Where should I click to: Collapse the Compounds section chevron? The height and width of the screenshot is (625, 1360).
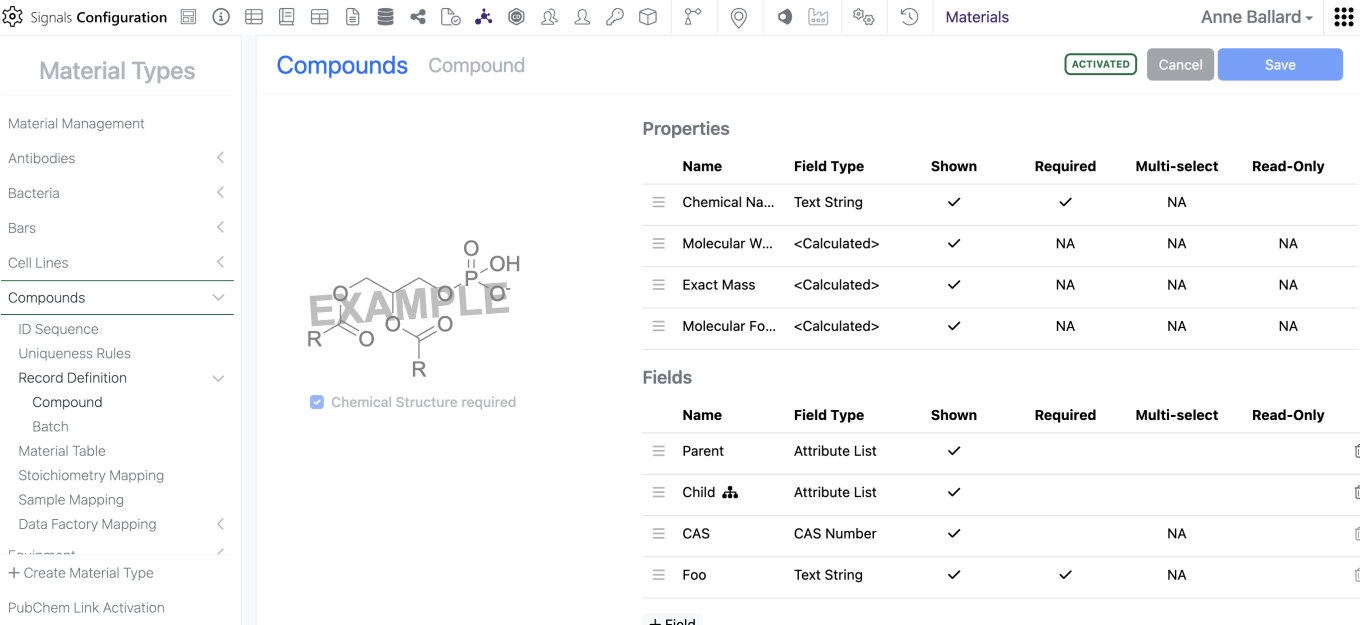(x=219, y=298)
